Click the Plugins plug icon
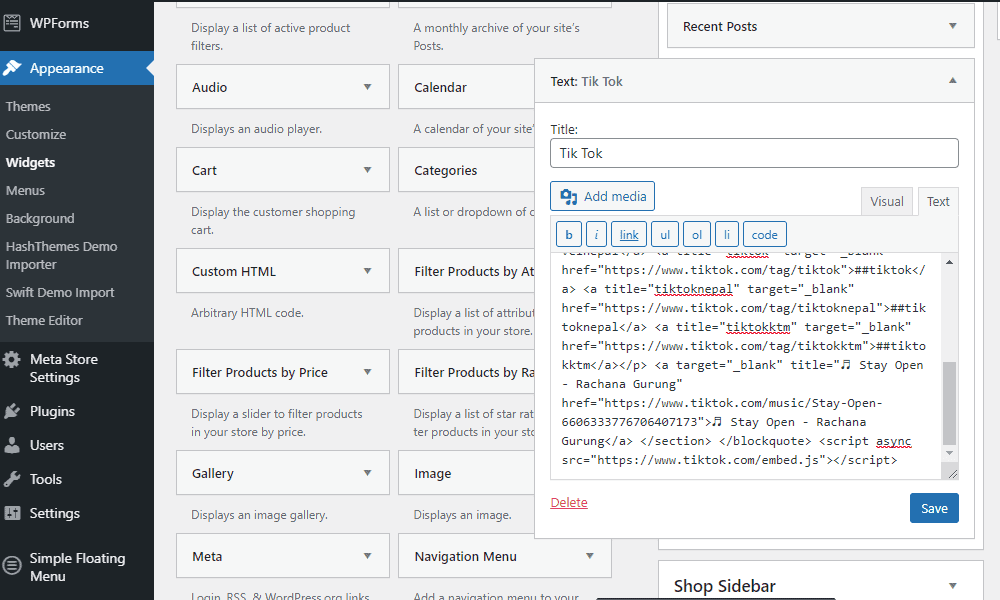Image resolution: width=1000 pixels, height=600 pixels. coord(11,411)
